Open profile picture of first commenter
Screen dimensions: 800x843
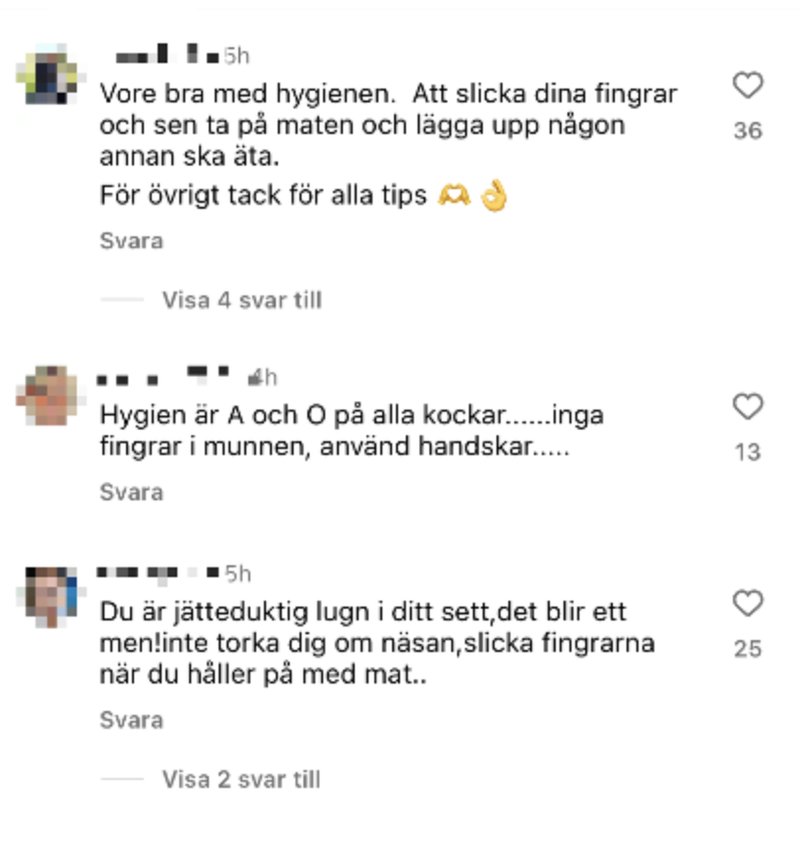click(x=49, y=74)
